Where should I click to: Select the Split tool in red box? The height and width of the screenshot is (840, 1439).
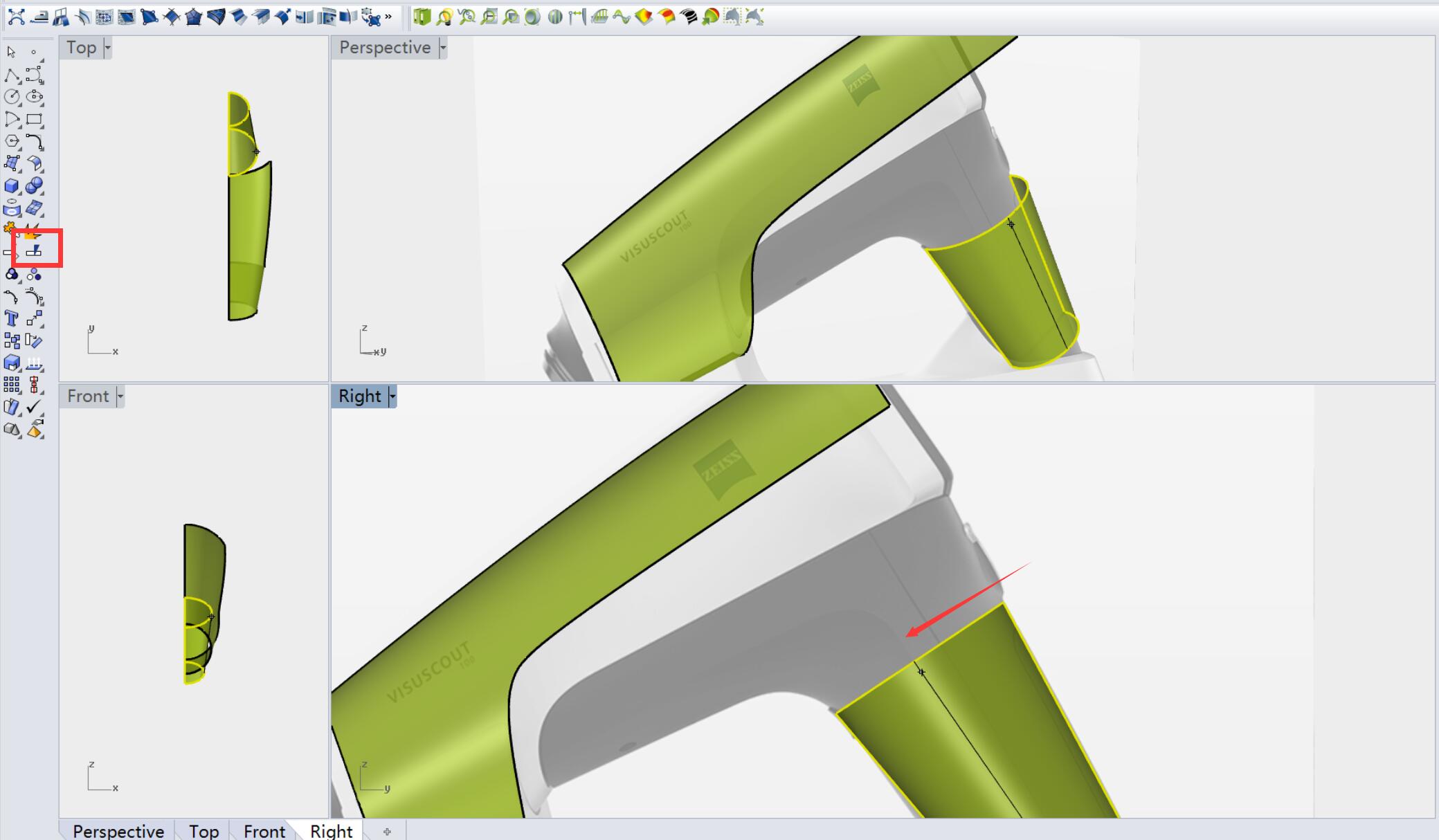click(34, 251)
